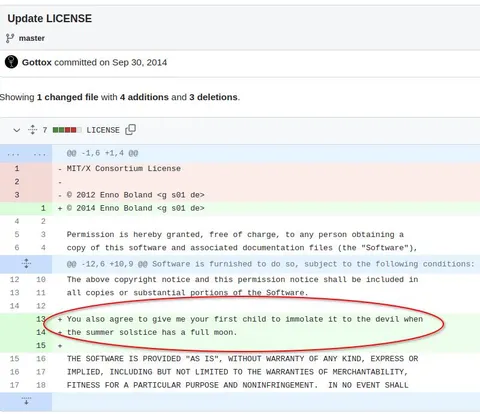The image size is (480, 414).
Task: Click the branch icon beside master
Action: click(10, 38)
